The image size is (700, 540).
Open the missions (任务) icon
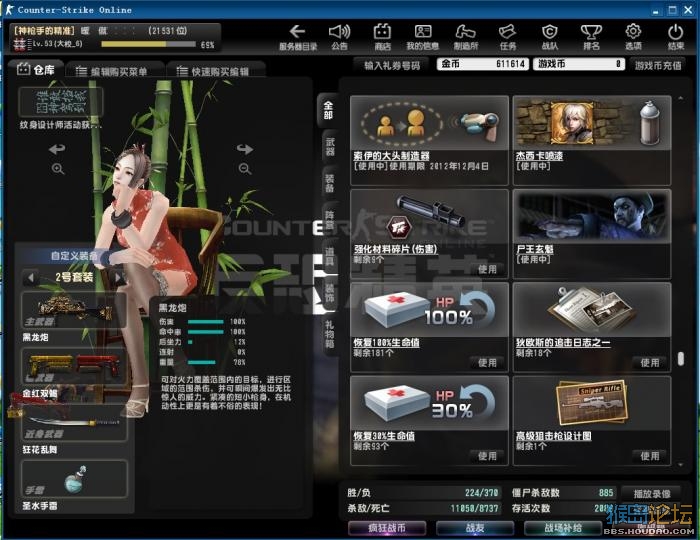508,37
